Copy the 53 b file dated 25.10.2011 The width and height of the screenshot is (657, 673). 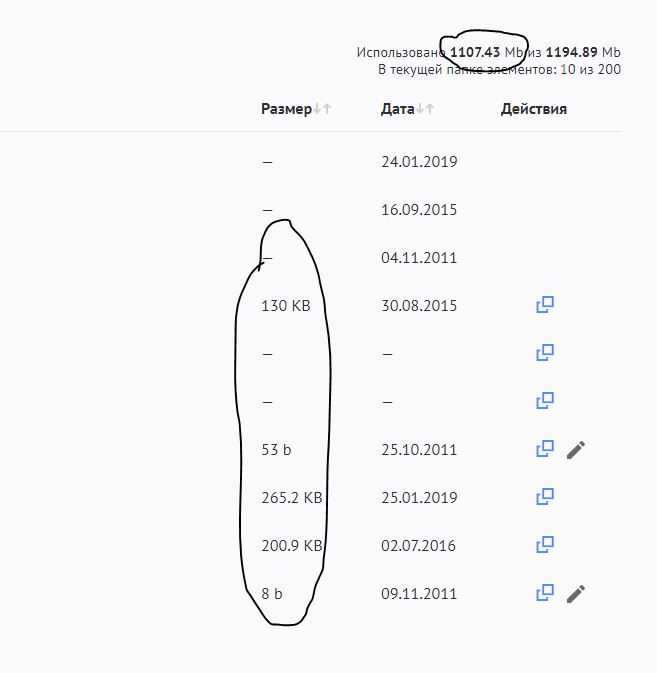click(545, 449)
